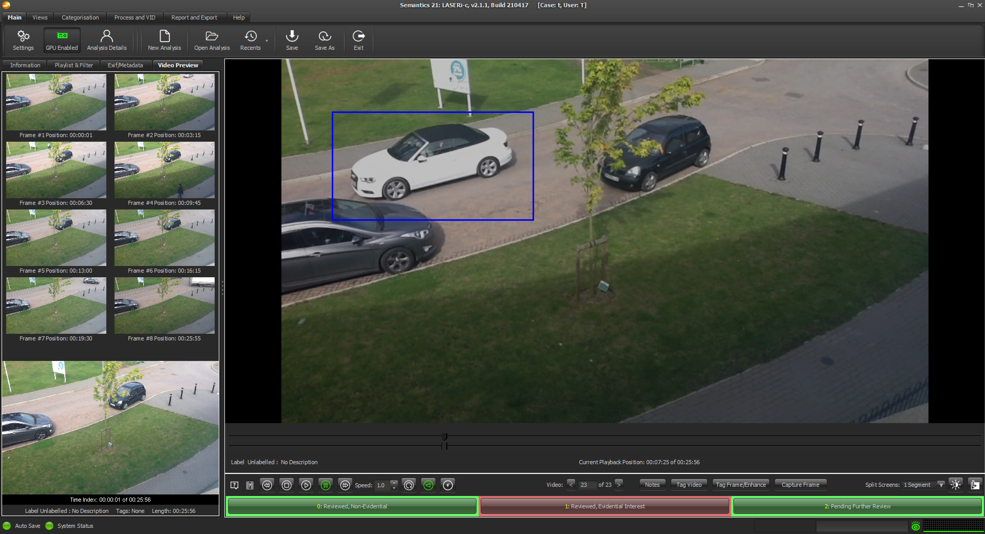Expand the Recents dropdown arrow
This screenshot has width=985, height=534.
pos(267,42)
